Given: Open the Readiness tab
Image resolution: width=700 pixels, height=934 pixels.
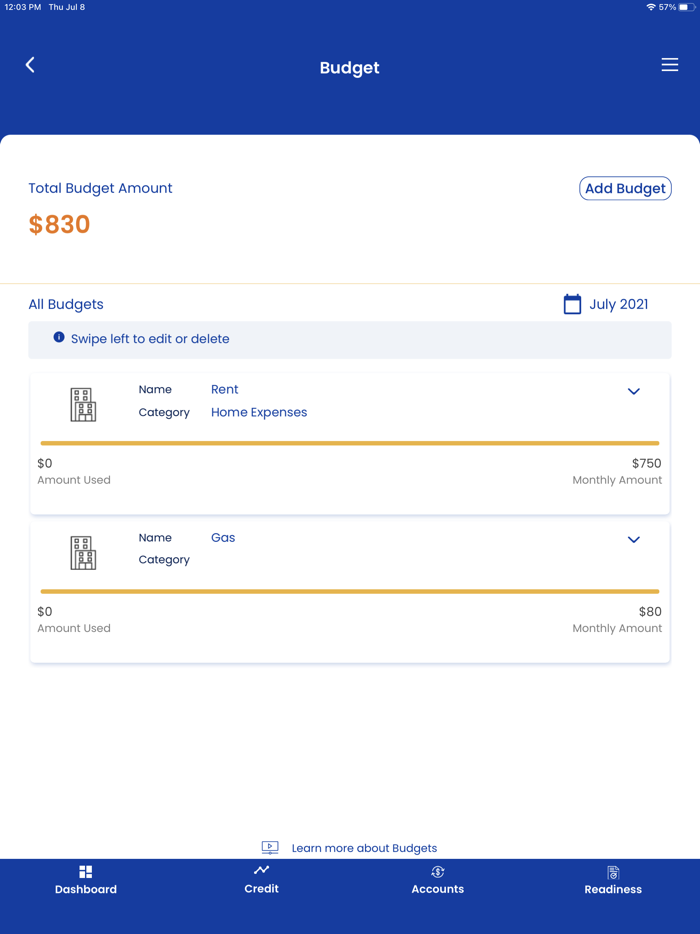Looking at the screenshot, I should tap(613, 879).
